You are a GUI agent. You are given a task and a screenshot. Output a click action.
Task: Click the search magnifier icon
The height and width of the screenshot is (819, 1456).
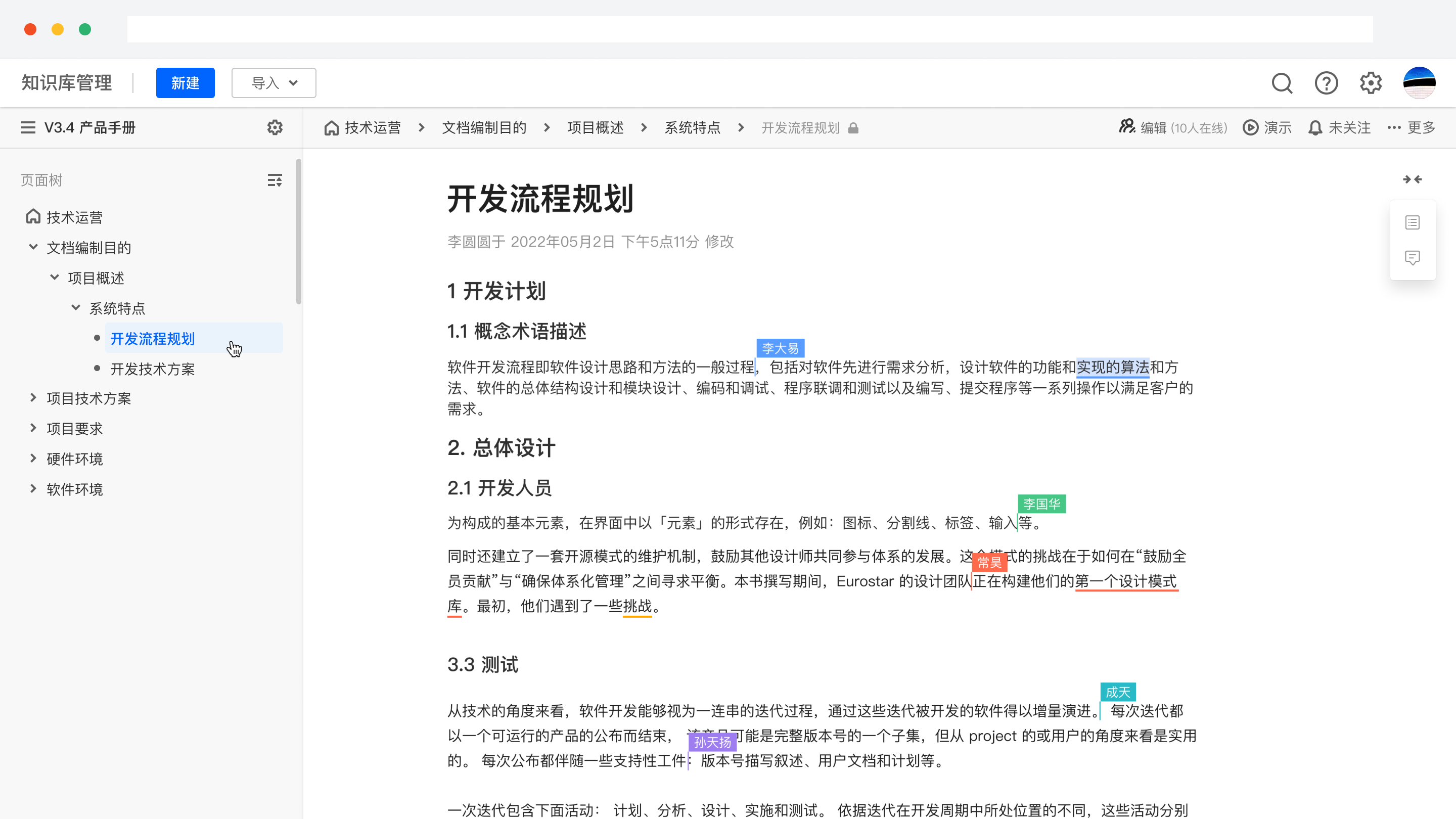pyautogui.click(x=1282, y=83)
